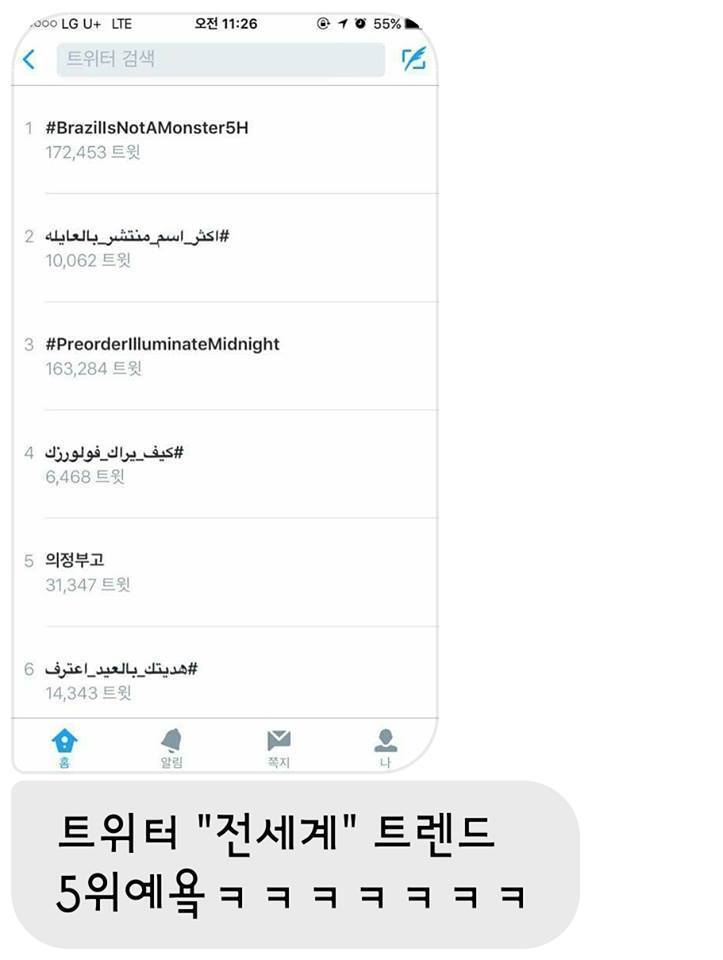Open the notifications bell icon
This screenshot has height=960, width=723.
171,748
